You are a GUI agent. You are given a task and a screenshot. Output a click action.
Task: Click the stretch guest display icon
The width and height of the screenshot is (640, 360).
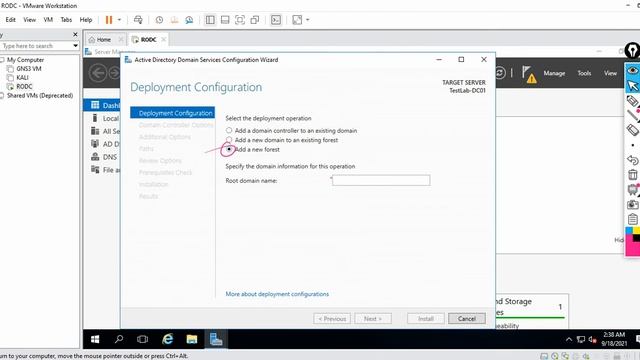click(x=297, y=20)
